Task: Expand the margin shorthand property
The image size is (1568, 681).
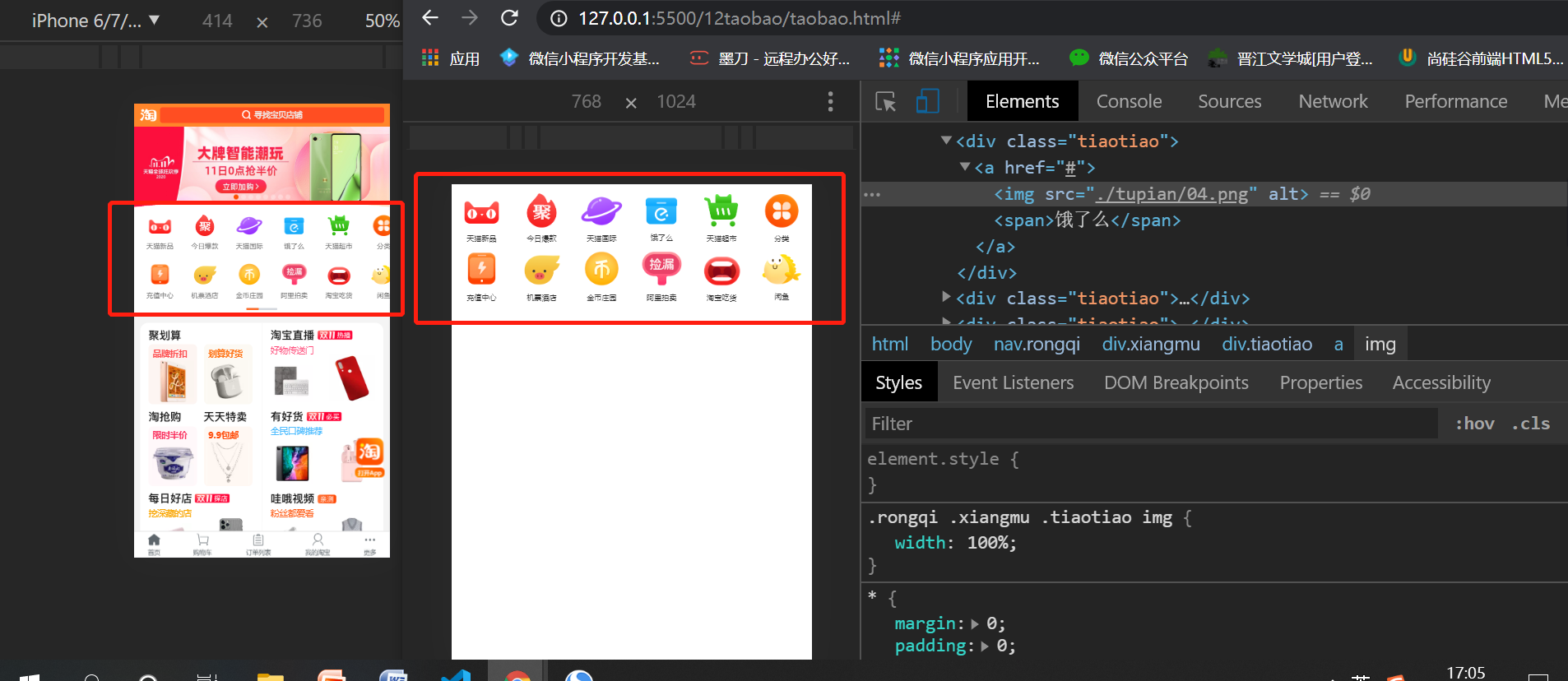Action: click(x=976, y=624)
